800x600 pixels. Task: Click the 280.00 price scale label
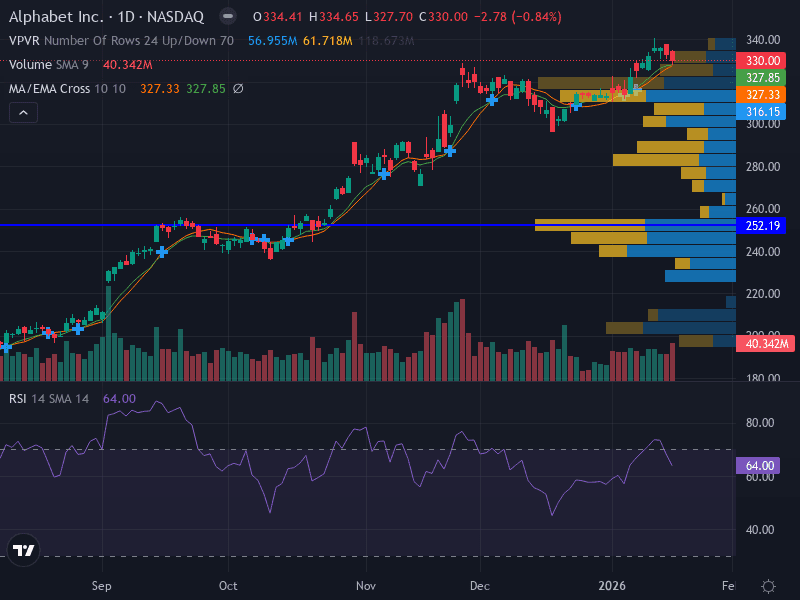coord(763,167)
